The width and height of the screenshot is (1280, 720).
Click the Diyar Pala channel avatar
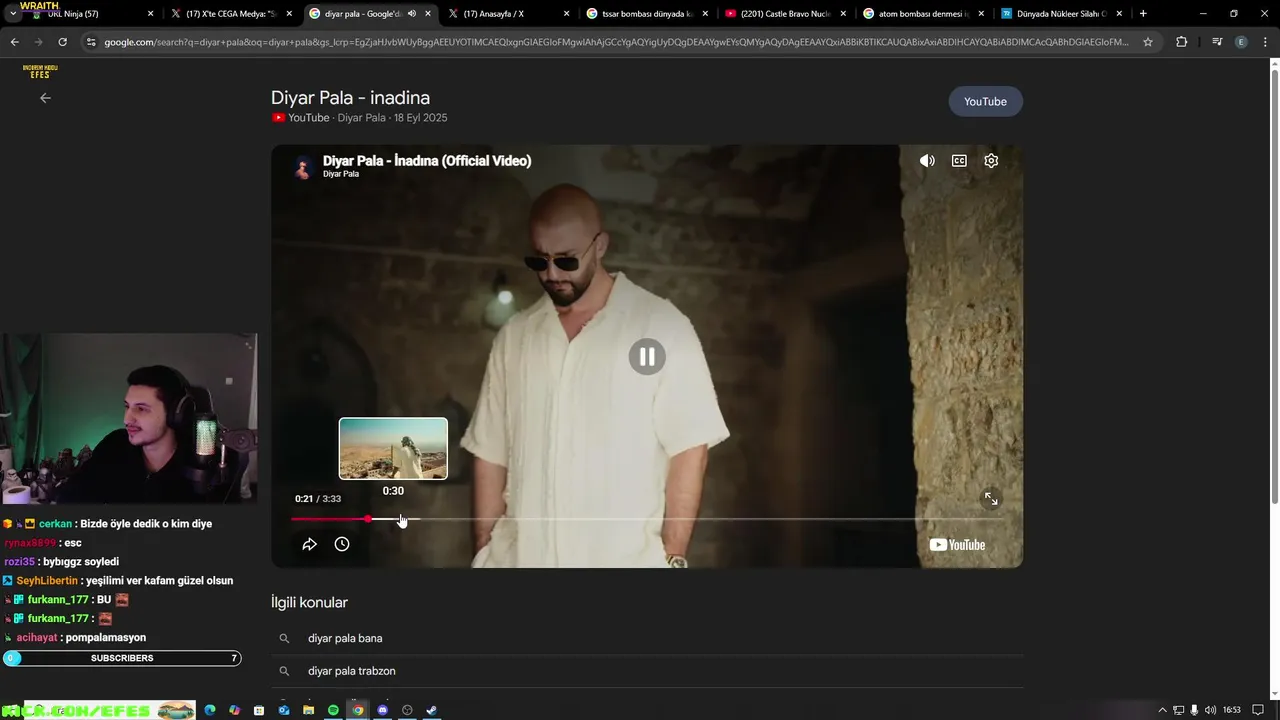point(303,167)
